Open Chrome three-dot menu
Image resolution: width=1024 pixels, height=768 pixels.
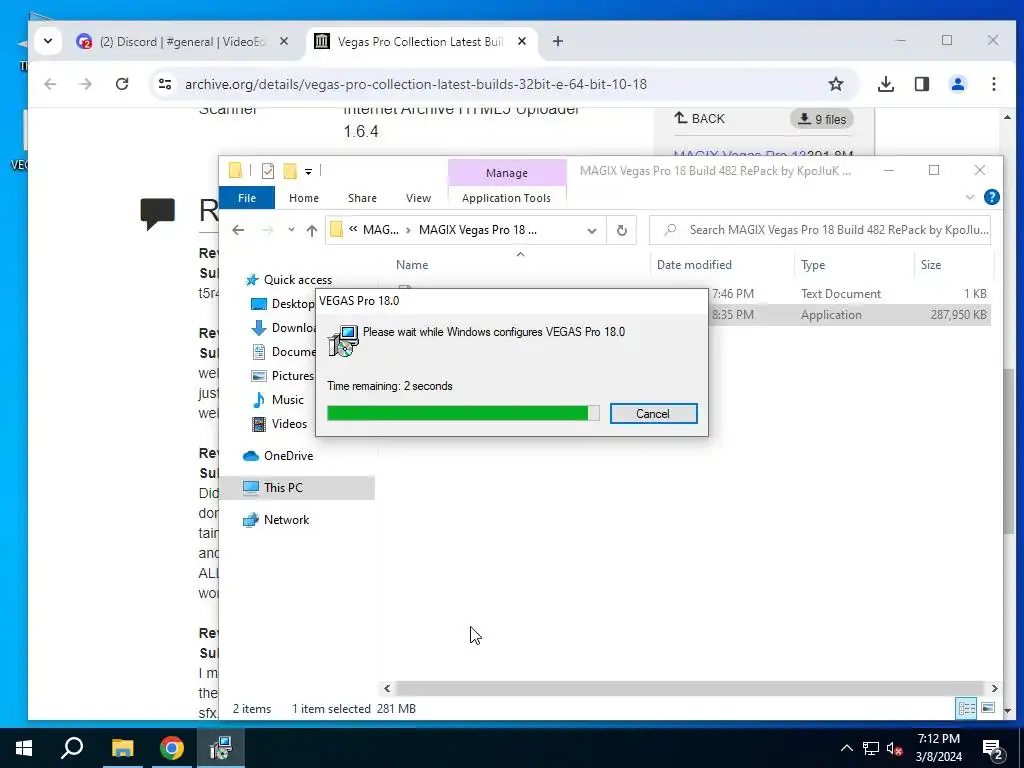pyautogui.click(x=993, y=84)
